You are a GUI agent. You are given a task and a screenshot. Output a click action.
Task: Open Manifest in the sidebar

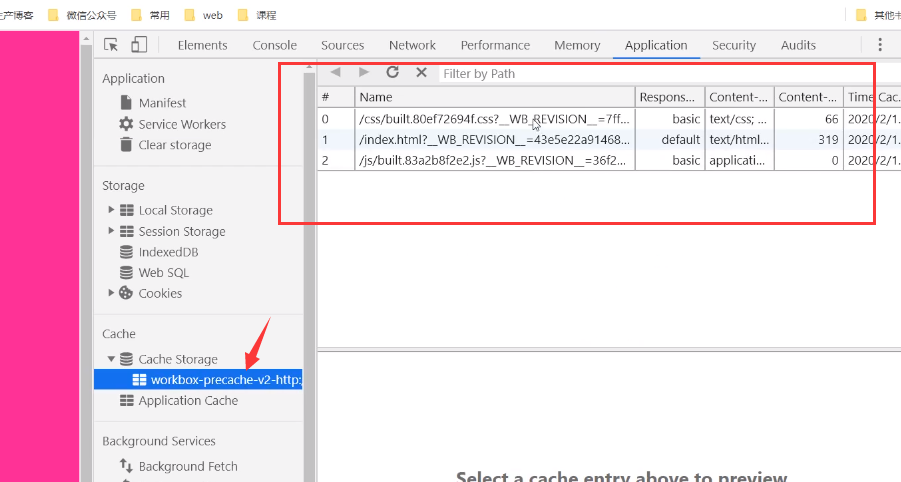[x=162, y=103]
